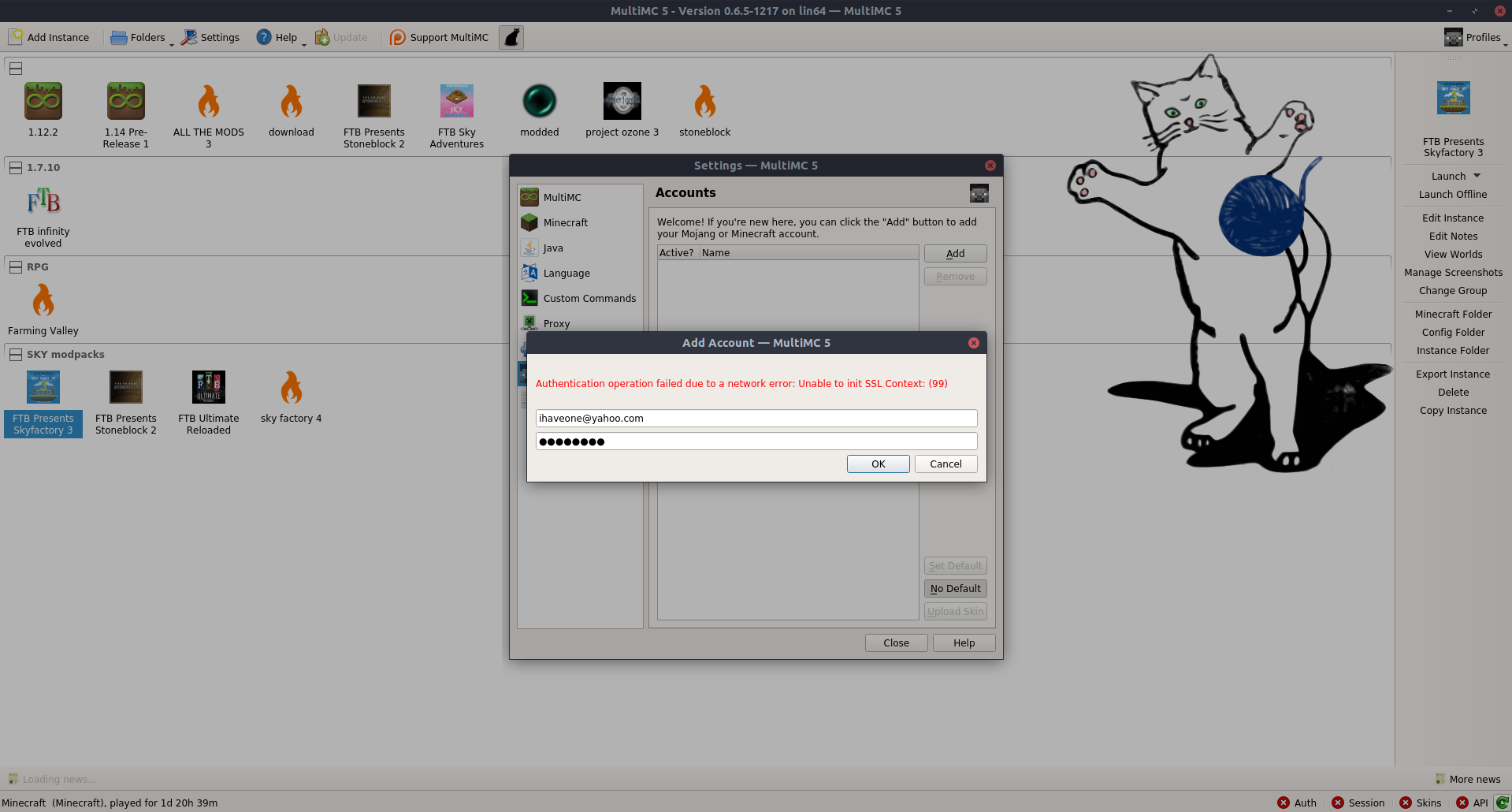Collapse the 1.7.10 instance group
This screenshot has width=1512, height=812.
point(16,167)
